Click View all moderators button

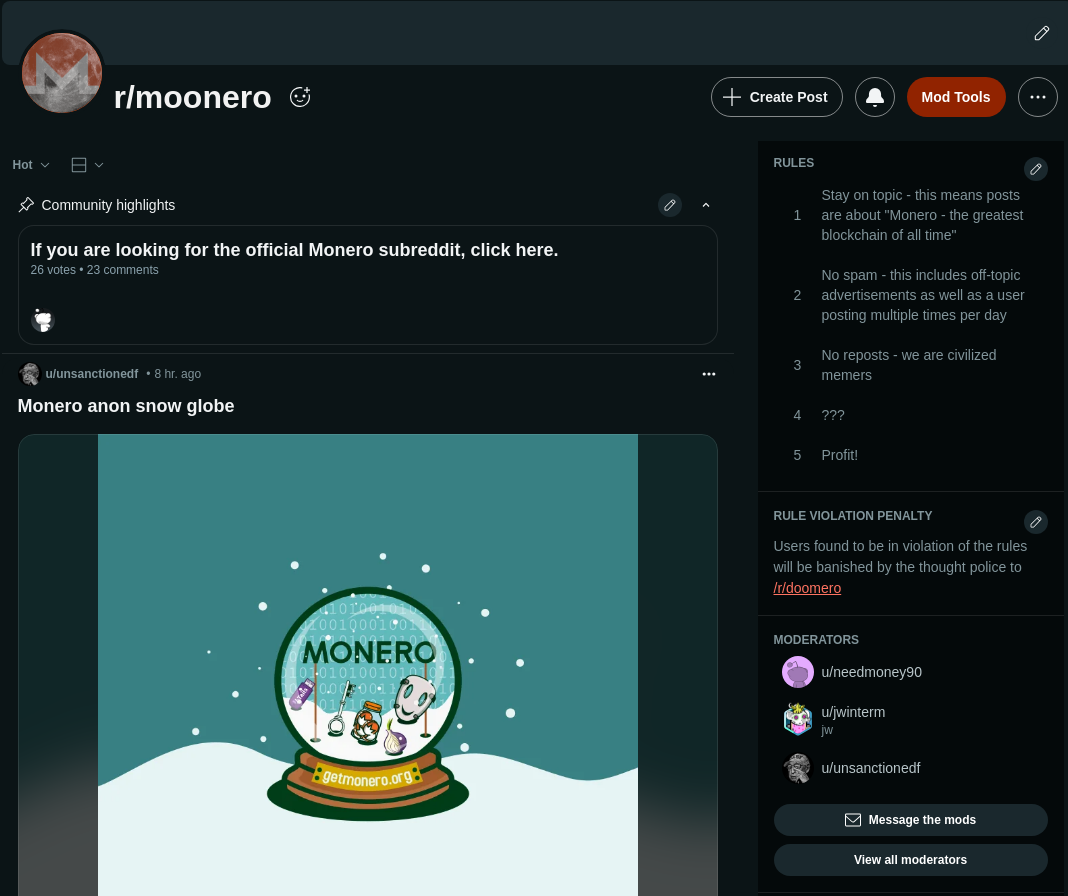[910, 860]
